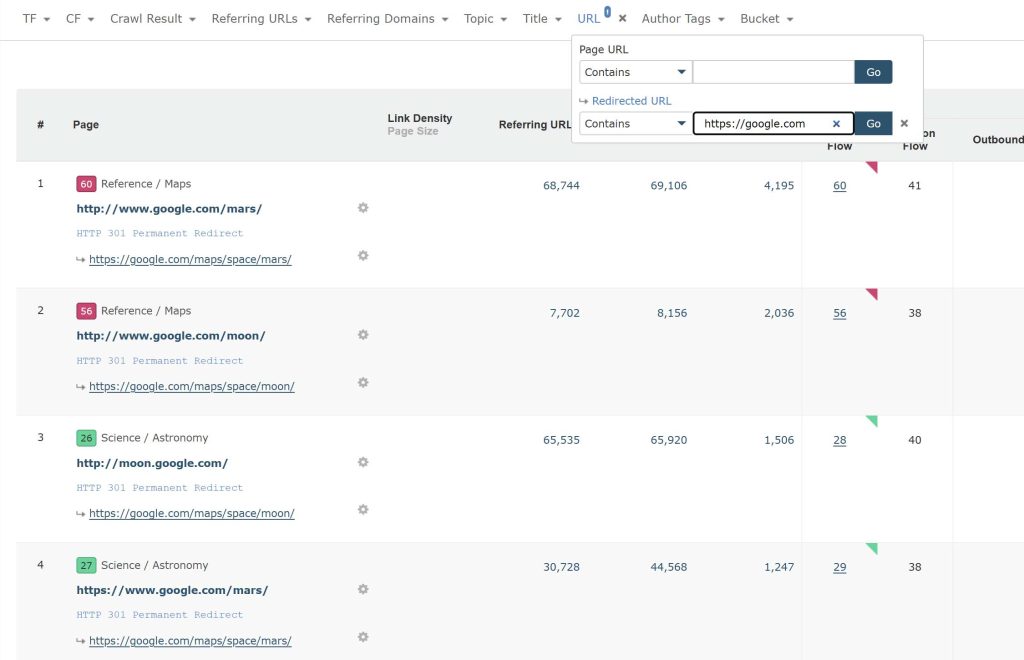This screenshot has height=660, width=1024.
Task: Click Trust Flow value 28 link
Action: [839, 440]
